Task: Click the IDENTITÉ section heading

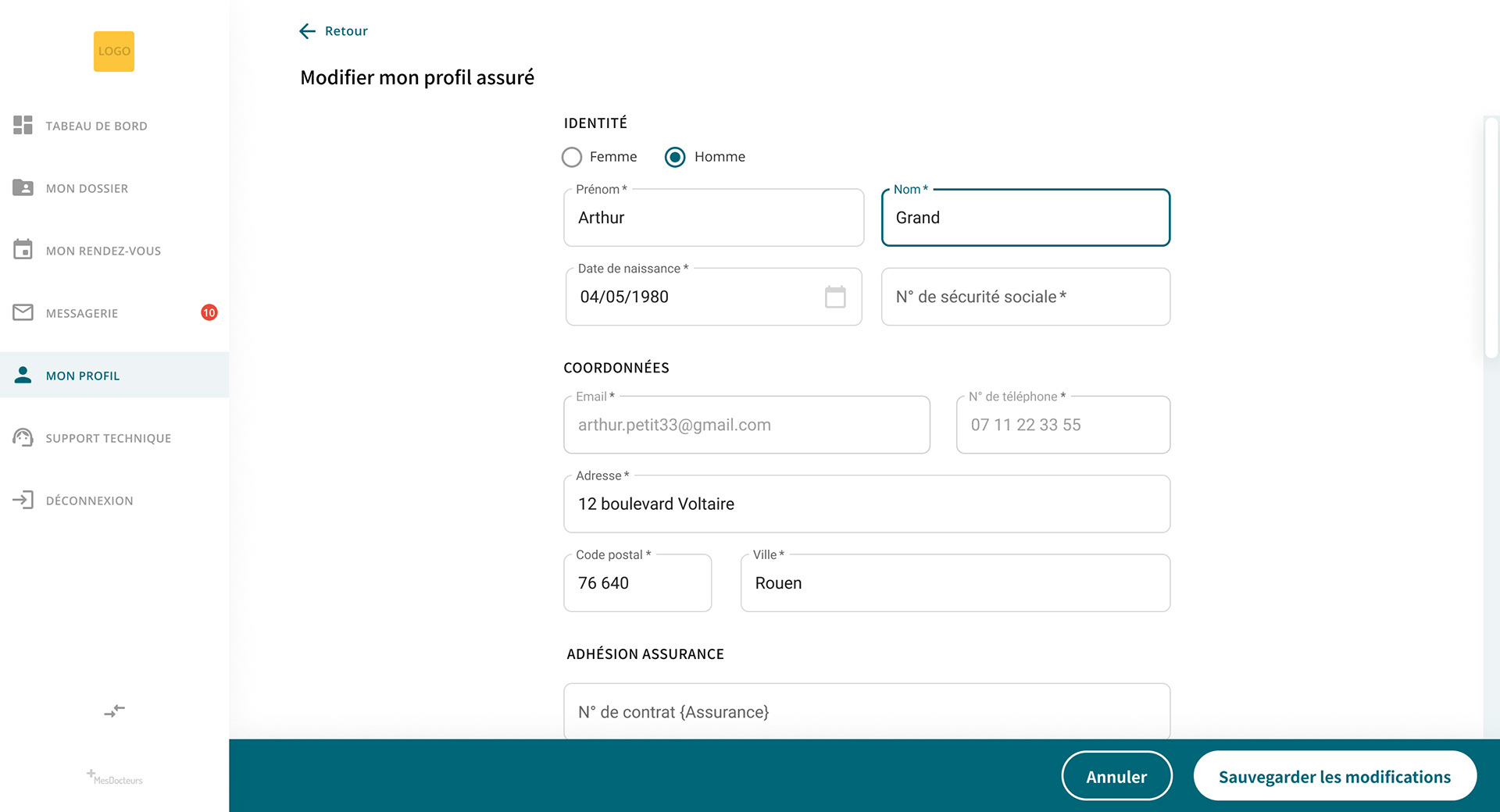Action: [595, 123]
